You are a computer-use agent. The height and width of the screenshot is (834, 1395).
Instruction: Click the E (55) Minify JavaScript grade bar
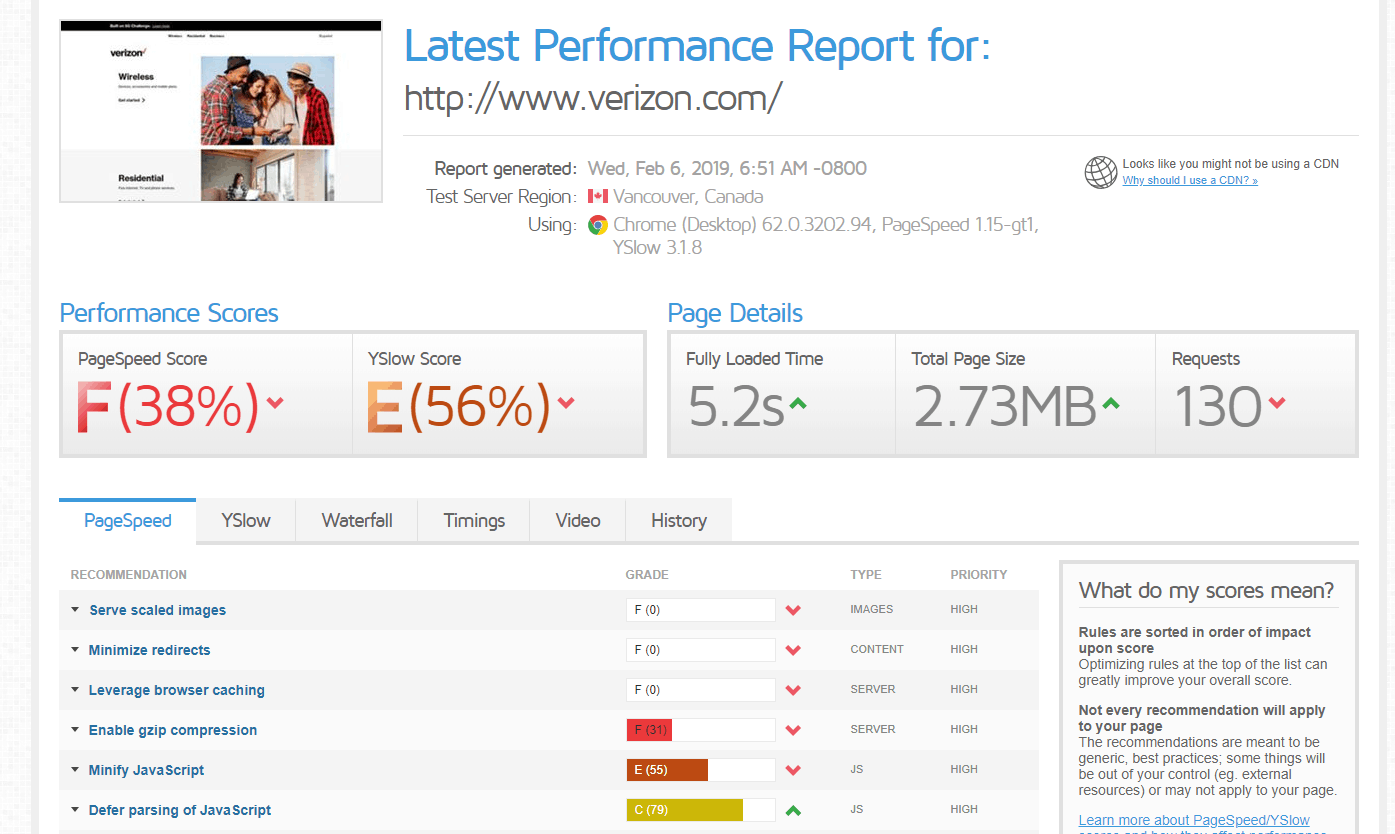coord(701,770)
